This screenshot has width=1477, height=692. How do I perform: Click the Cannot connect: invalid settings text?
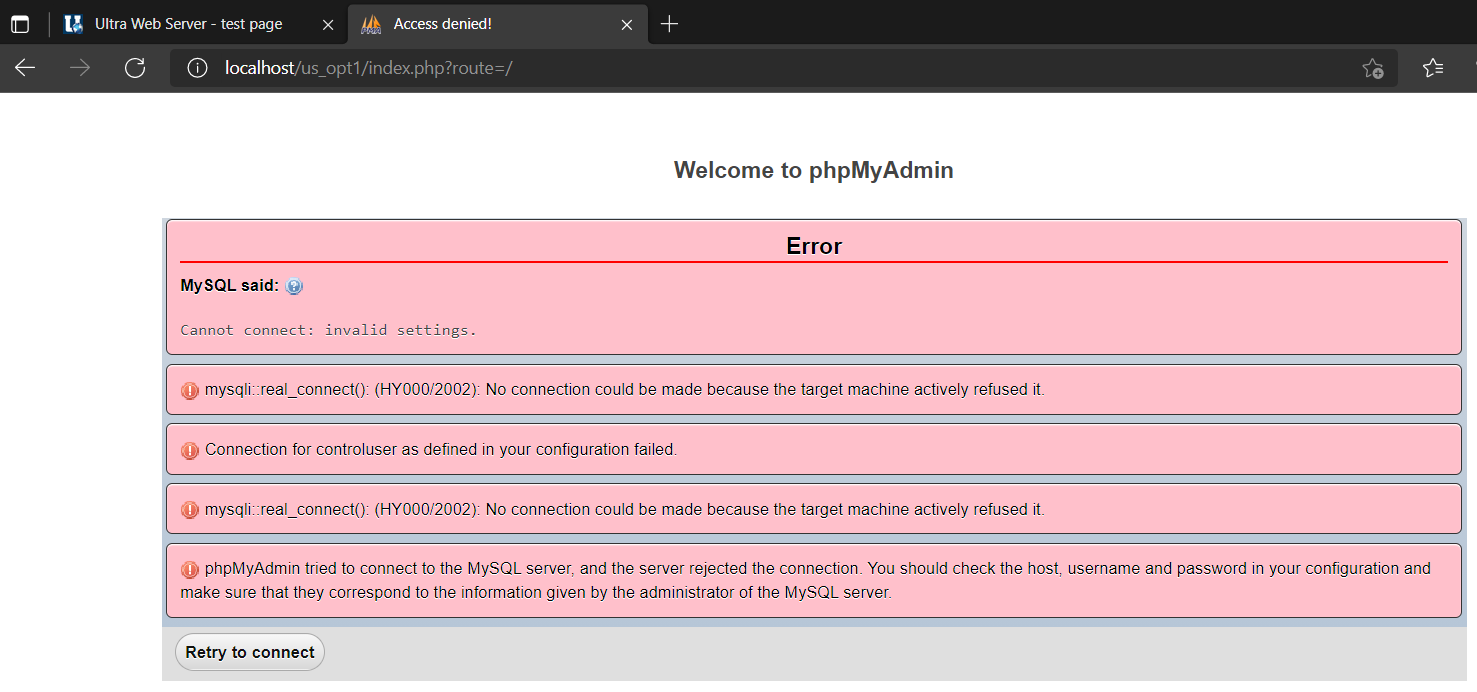328,330
